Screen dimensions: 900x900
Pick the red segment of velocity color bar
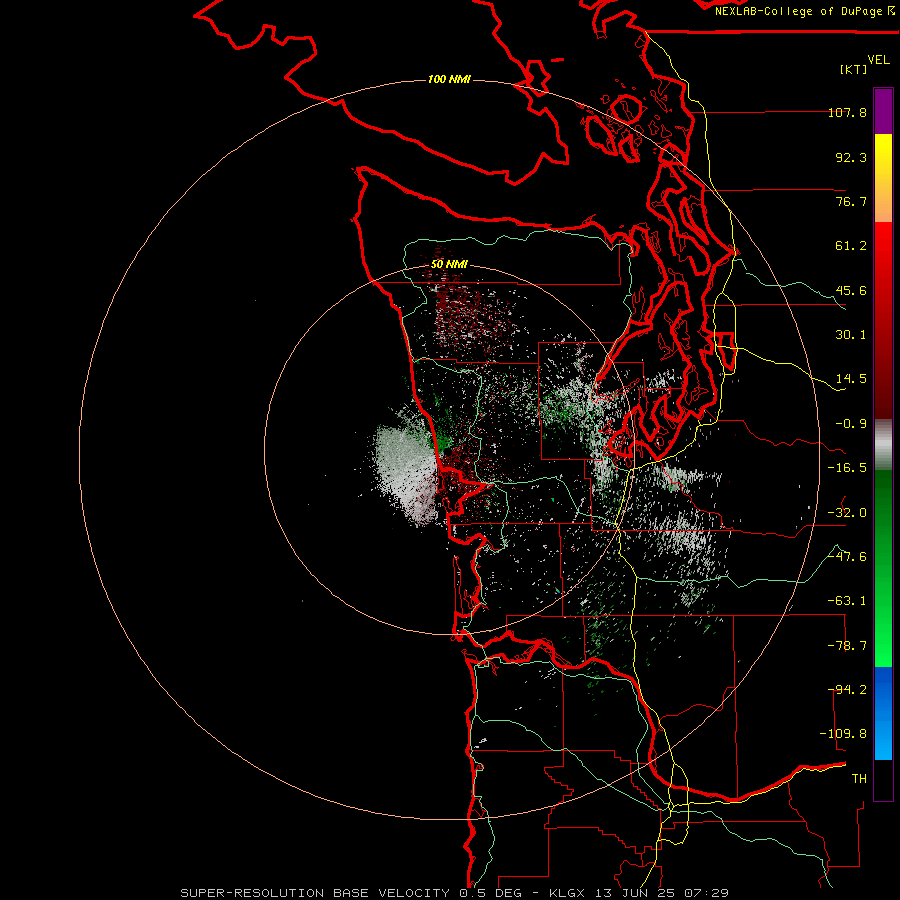pos(883,320)
